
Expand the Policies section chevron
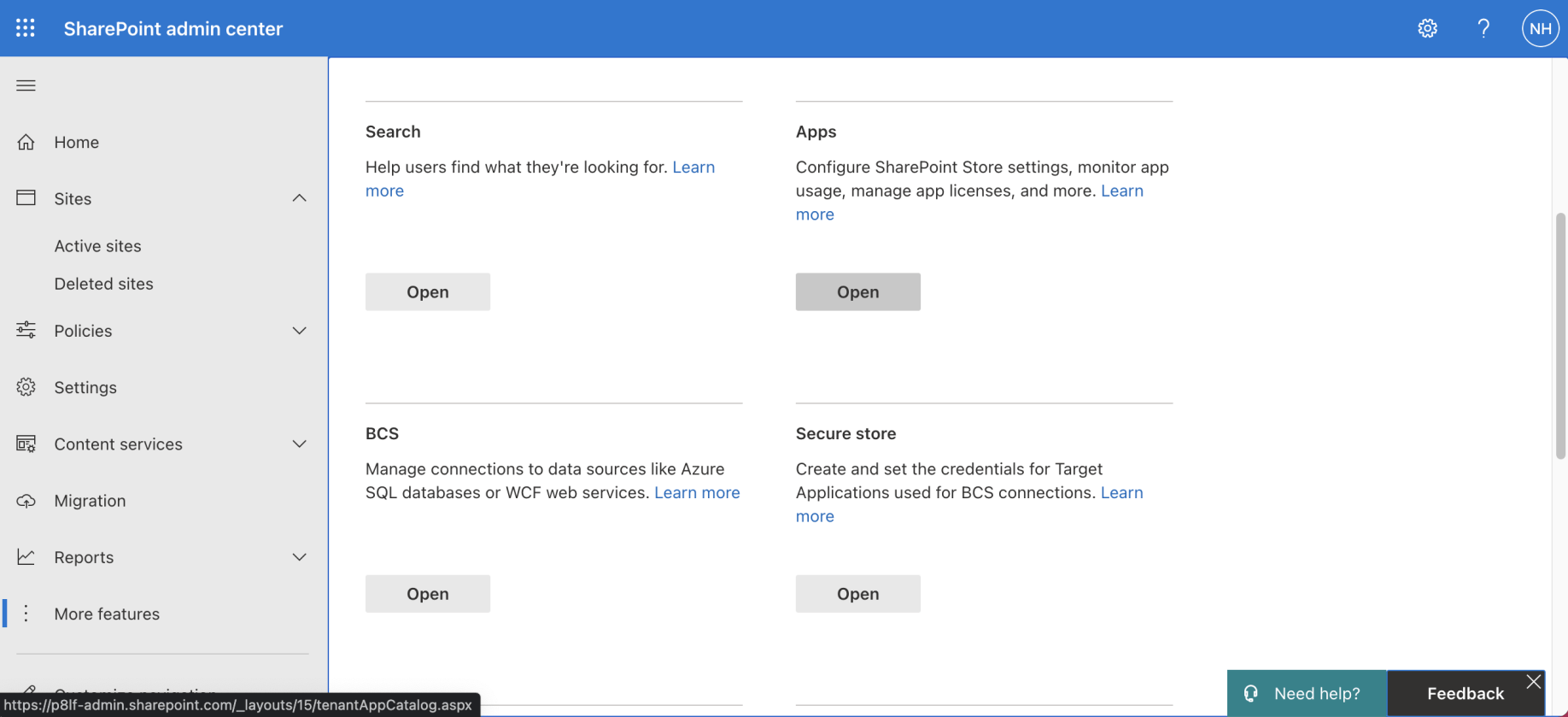pos(299,331)
